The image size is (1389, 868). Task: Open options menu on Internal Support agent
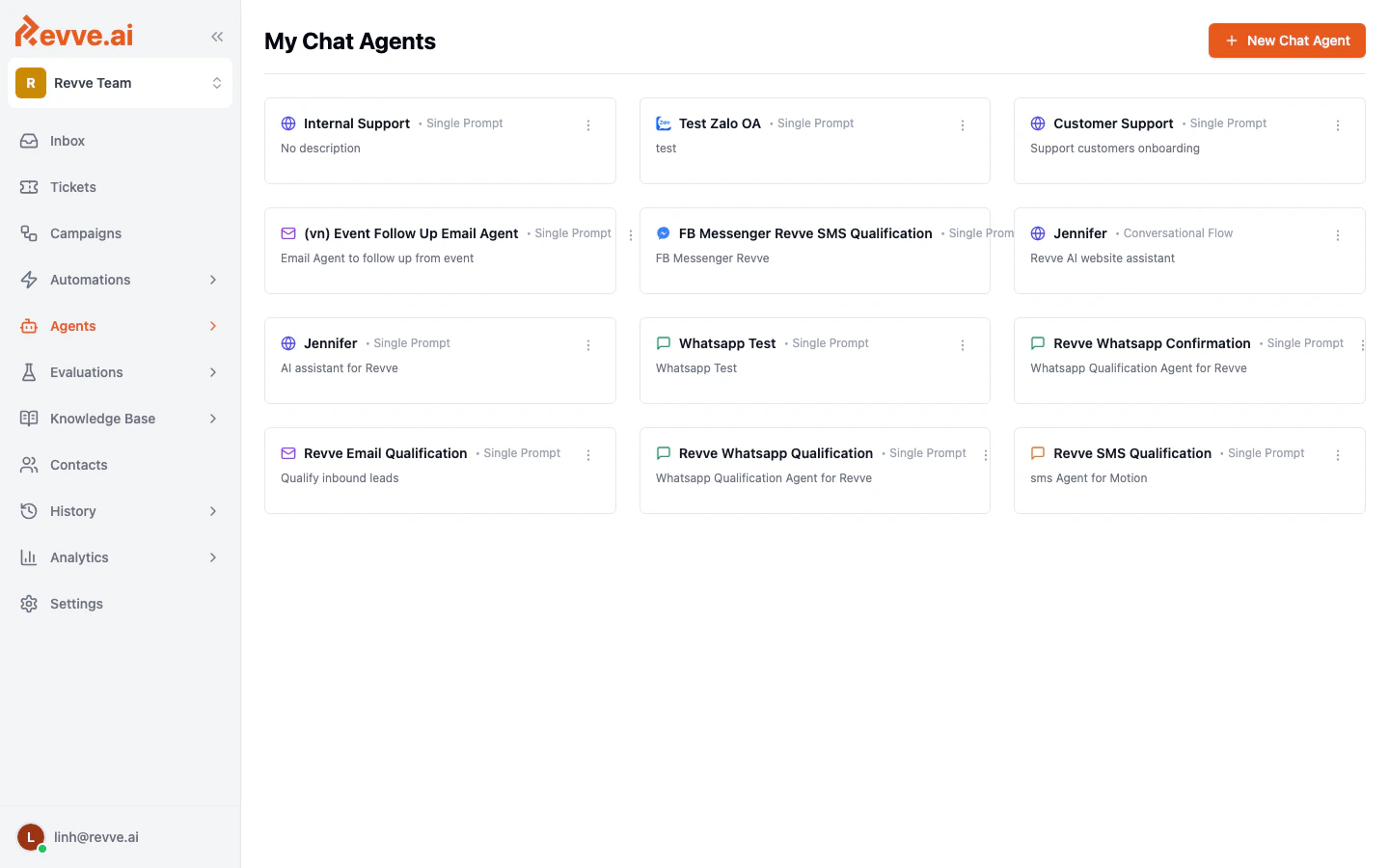[588, 124]
